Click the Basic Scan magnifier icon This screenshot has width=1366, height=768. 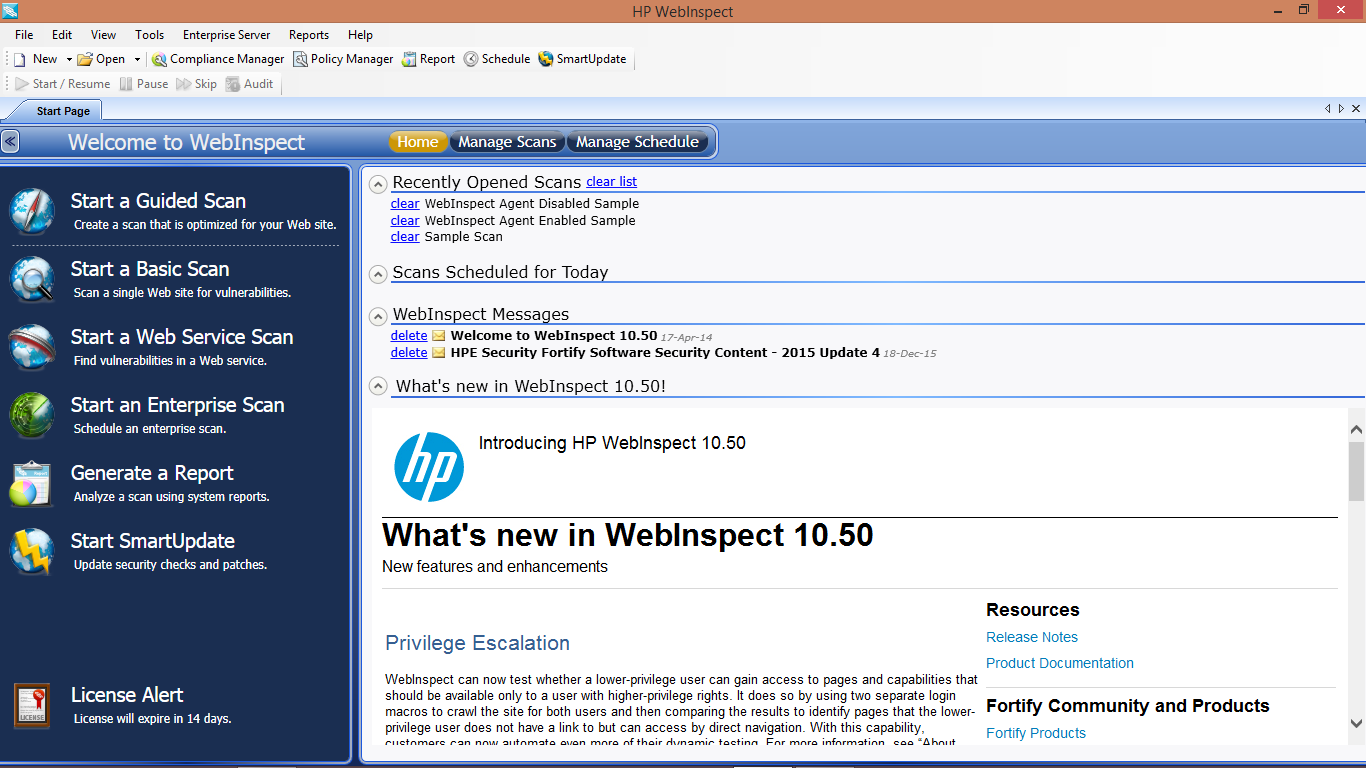pyautogui.click(x=31, y=279)
